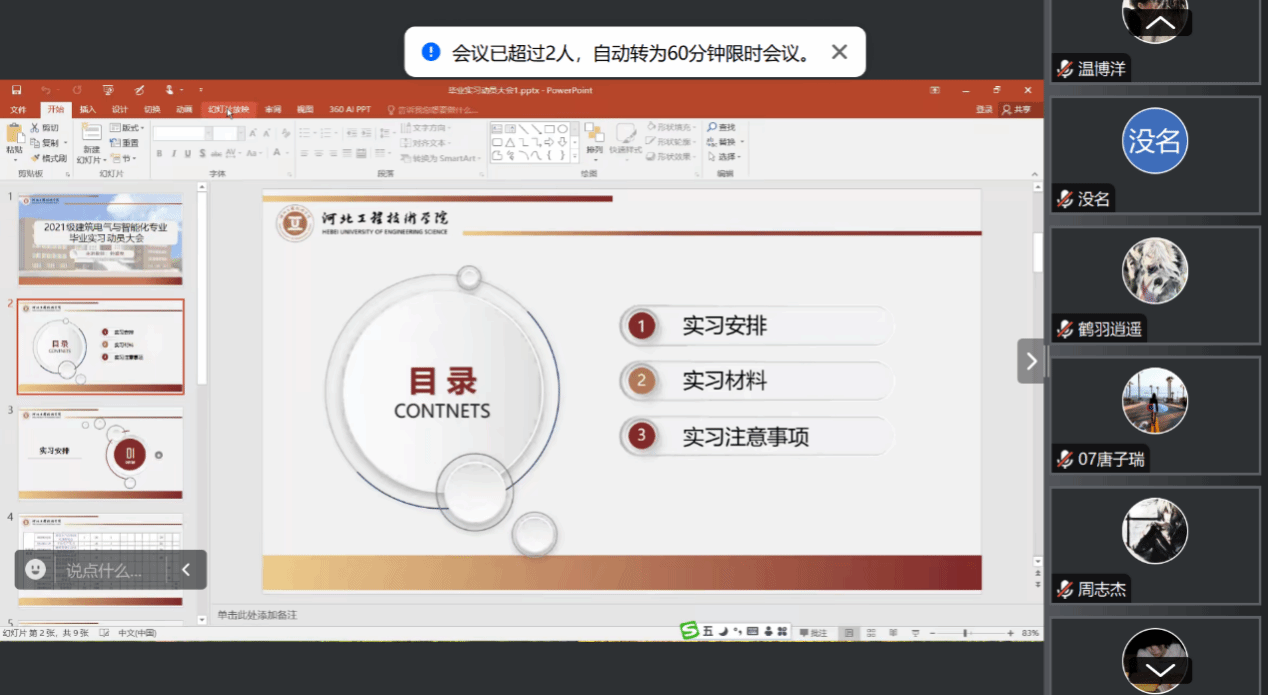Toggle Bold text formatting
The image size is (1268, 695).
tap(158, 153)
